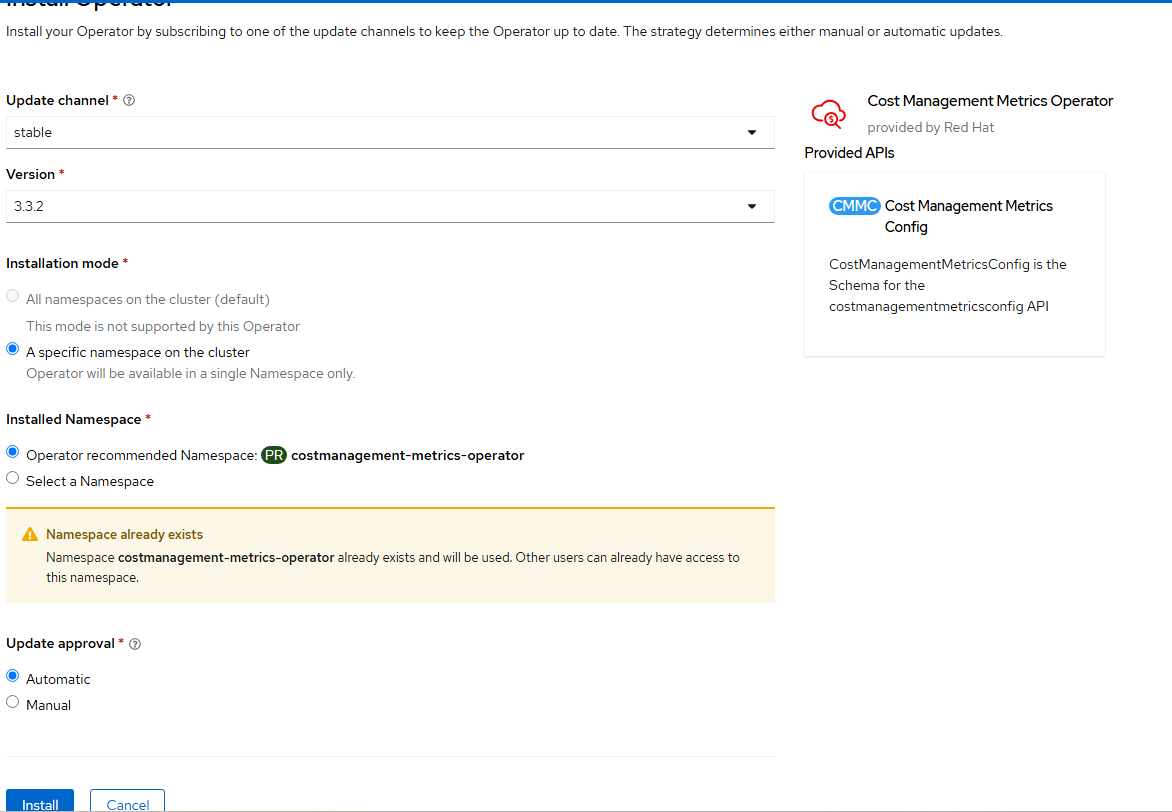Screen dimensions: 1172x812
Task: Set Update approval to Automatic
Action: [13, 676]
